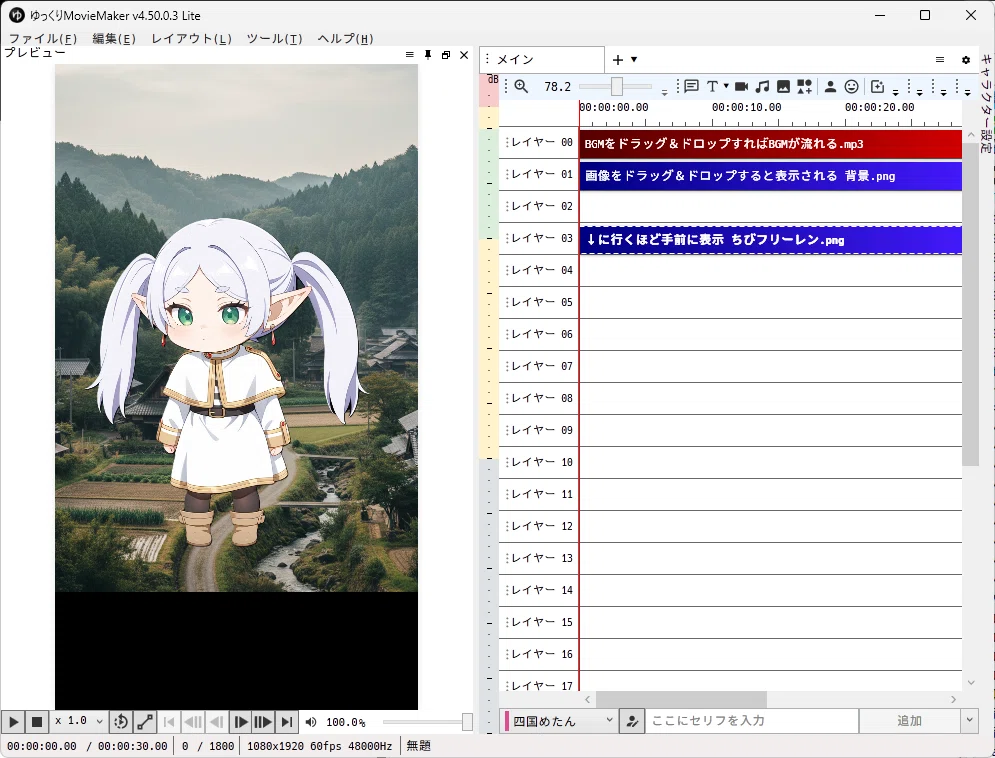995x758 pixels.
Task: Expand the overflow arrow after the effect icon
Action: [x=895, y=92]
